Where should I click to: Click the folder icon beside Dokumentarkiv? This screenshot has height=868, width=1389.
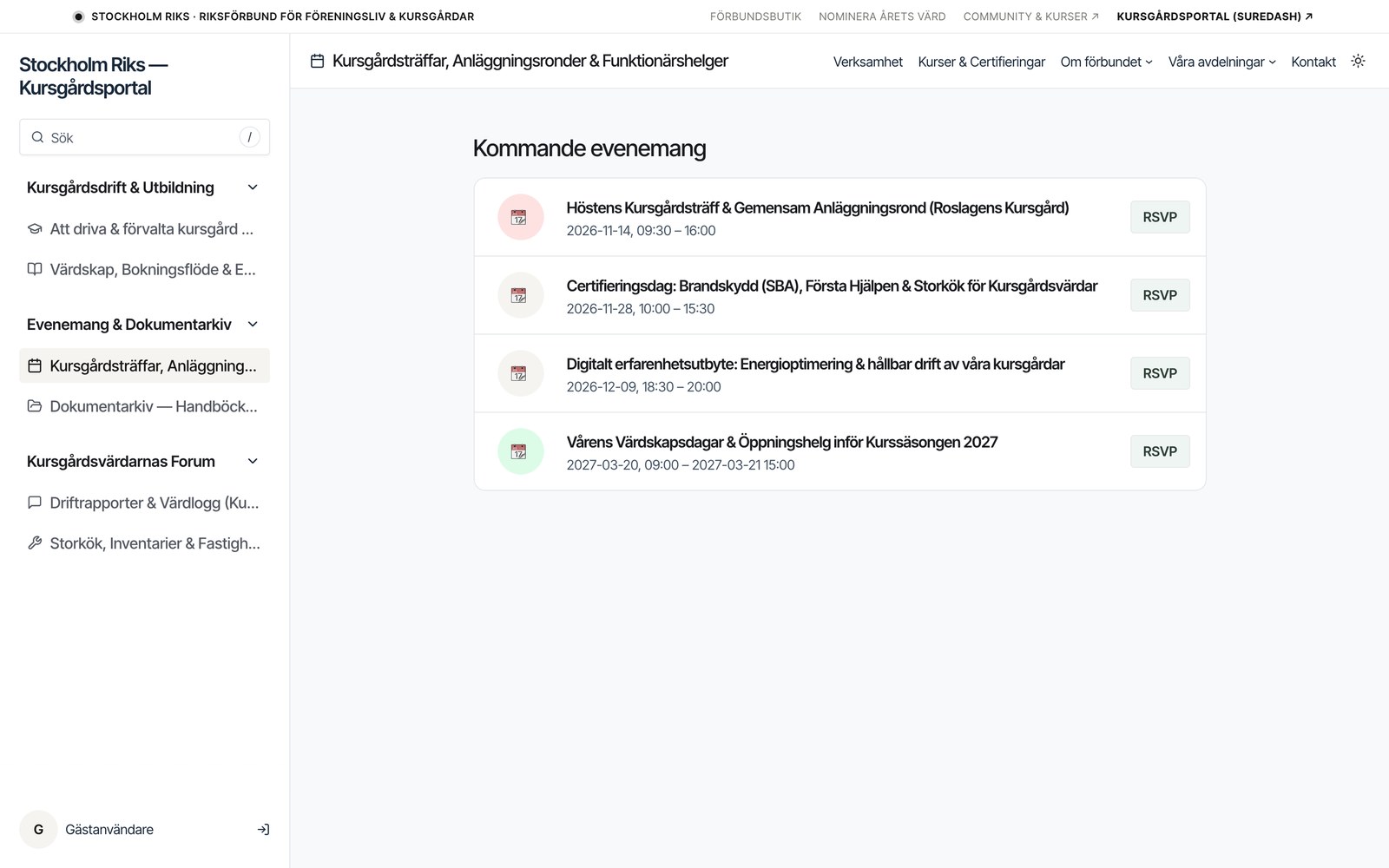(35, 406)
